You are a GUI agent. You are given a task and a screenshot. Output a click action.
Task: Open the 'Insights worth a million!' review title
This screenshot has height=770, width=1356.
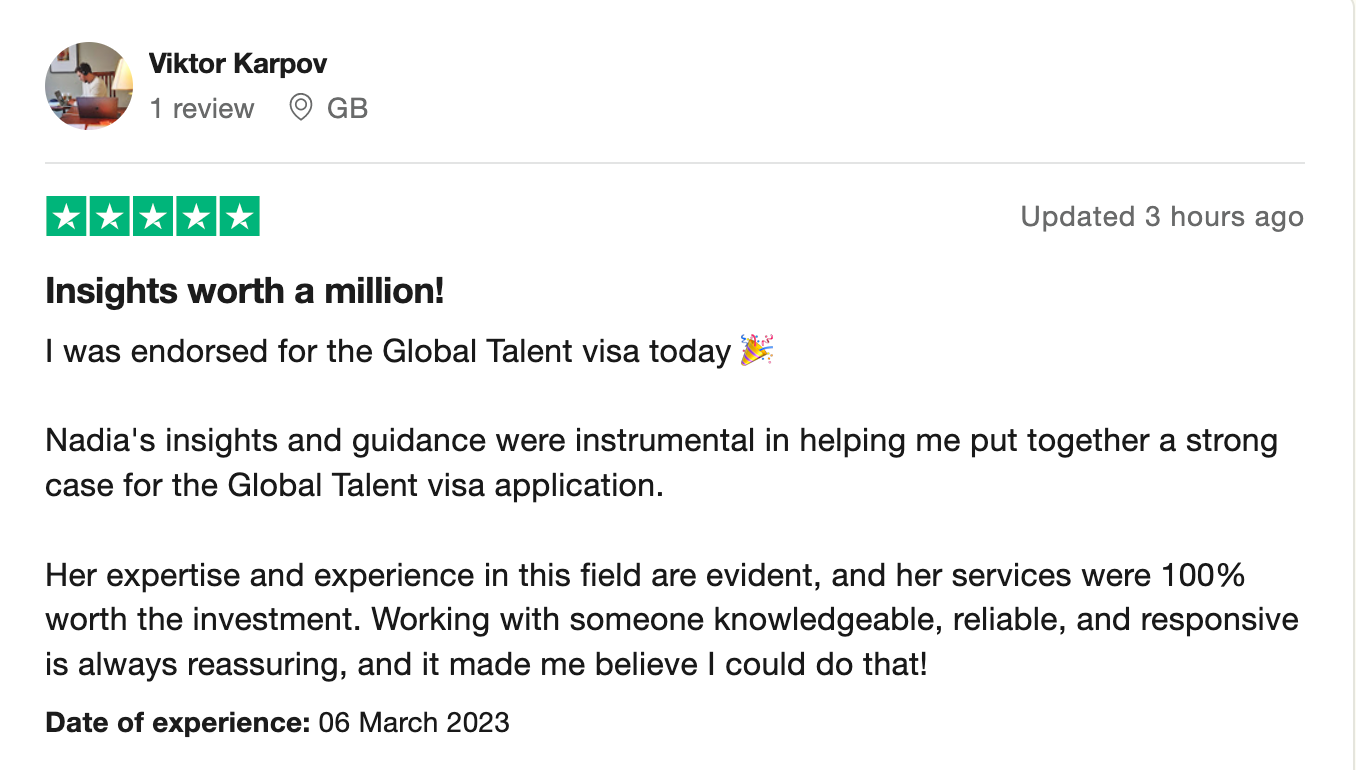(x=245, y=292)
